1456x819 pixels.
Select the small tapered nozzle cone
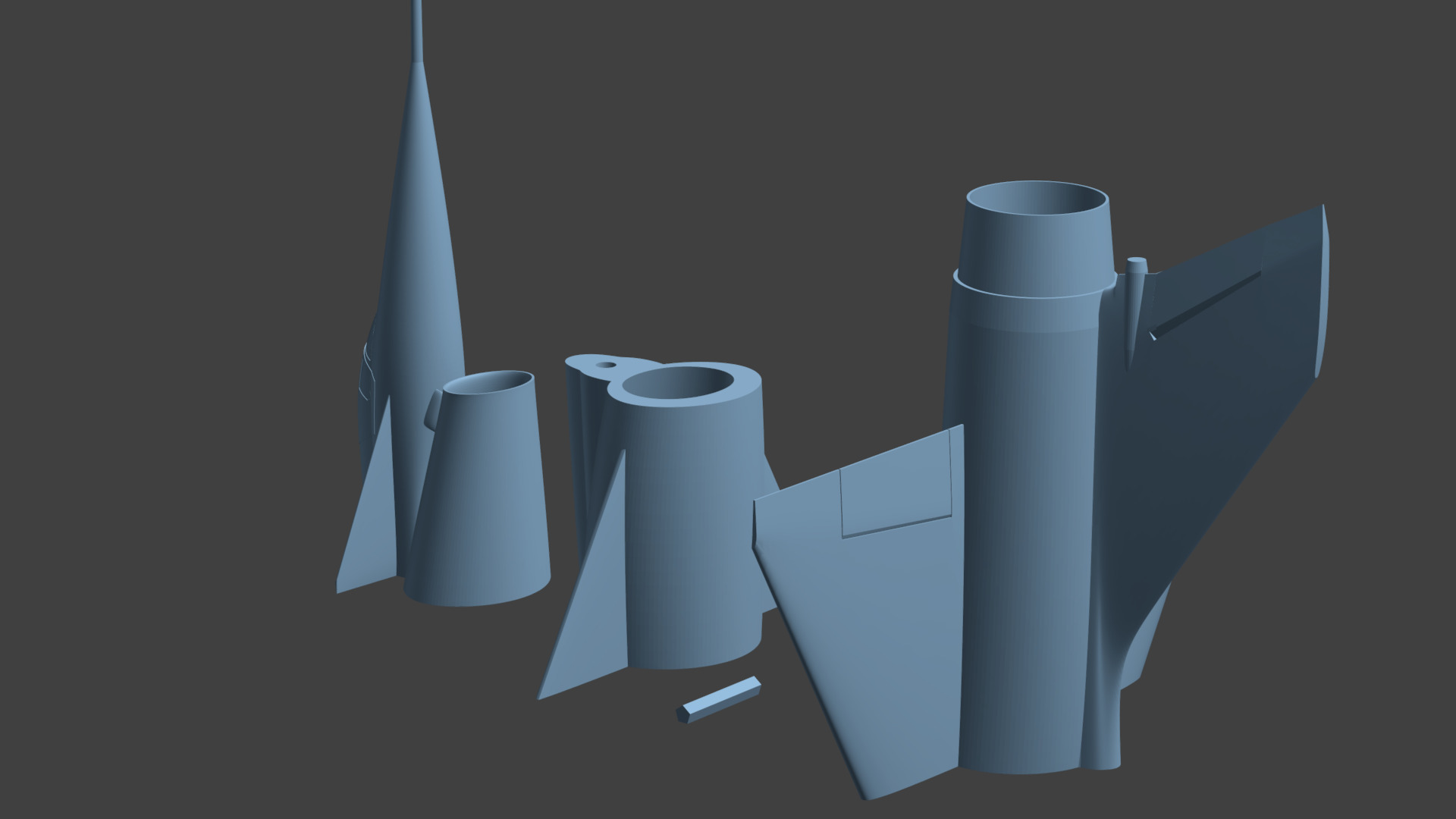(478, 489)
